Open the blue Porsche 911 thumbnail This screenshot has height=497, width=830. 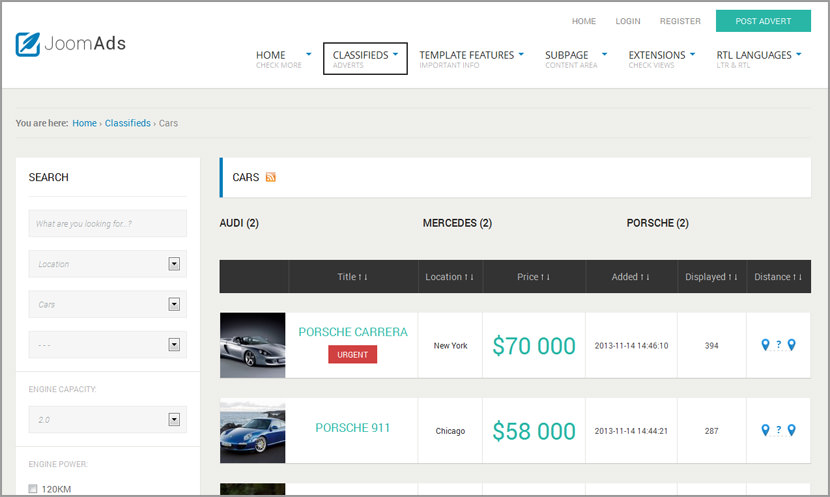pos(252,431)
